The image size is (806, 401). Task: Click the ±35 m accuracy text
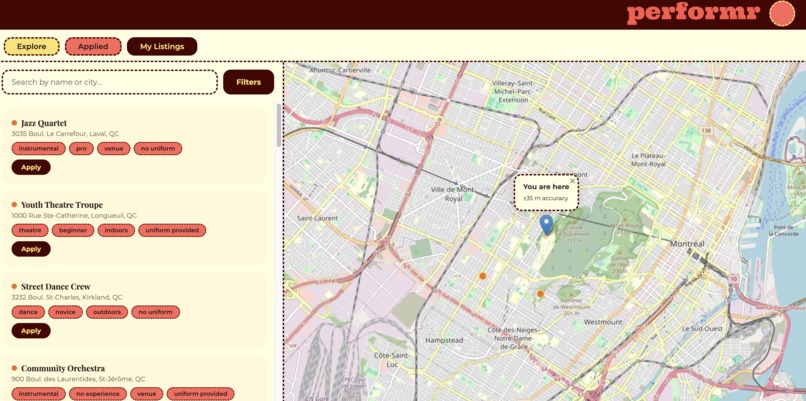tap(545, 198)
